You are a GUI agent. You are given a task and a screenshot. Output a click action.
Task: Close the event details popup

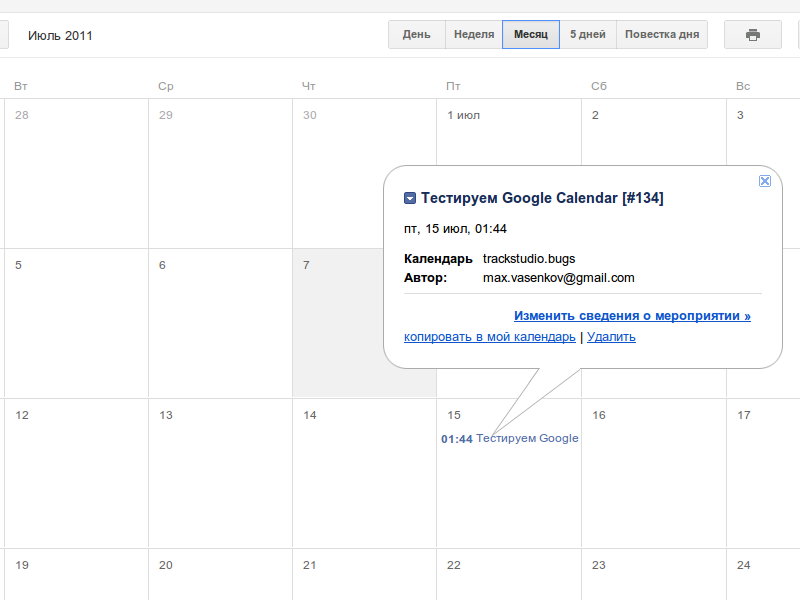point(765,181)
